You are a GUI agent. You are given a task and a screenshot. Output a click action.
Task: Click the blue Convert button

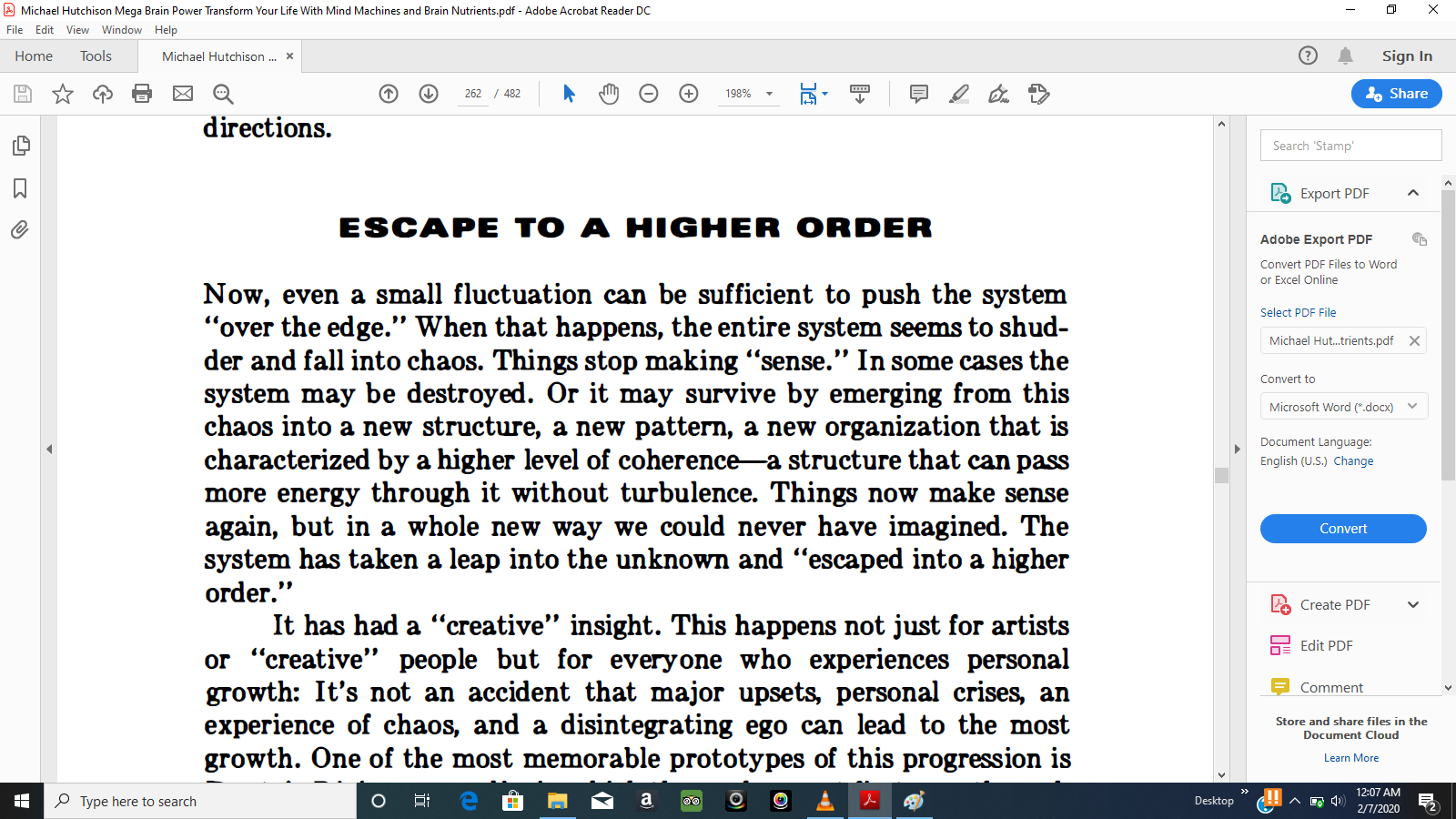pyautogui.click(x=1343, y=529)
